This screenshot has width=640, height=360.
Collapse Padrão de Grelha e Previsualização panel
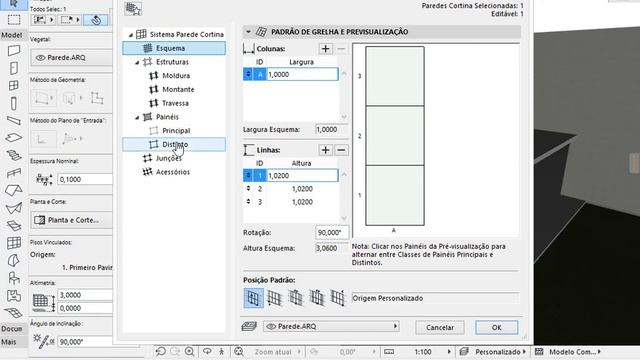[x=248, y=32]
